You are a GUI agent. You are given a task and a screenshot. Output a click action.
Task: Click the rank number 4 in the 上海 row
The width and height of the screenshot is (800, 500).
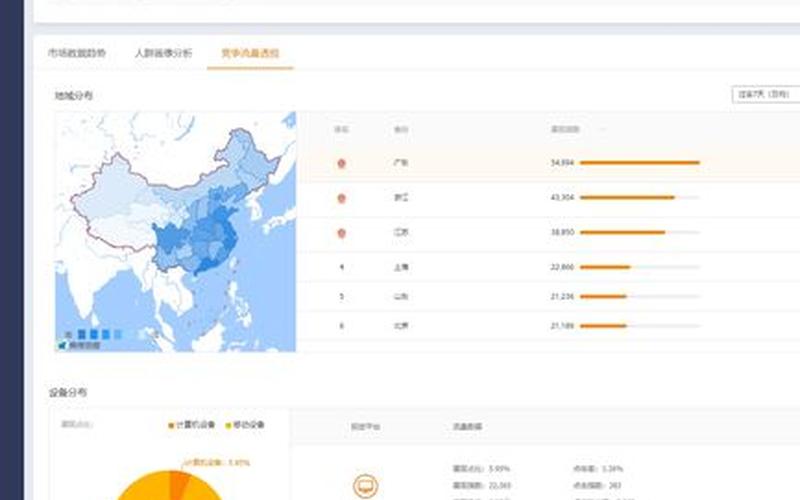(x=341, y=267)
